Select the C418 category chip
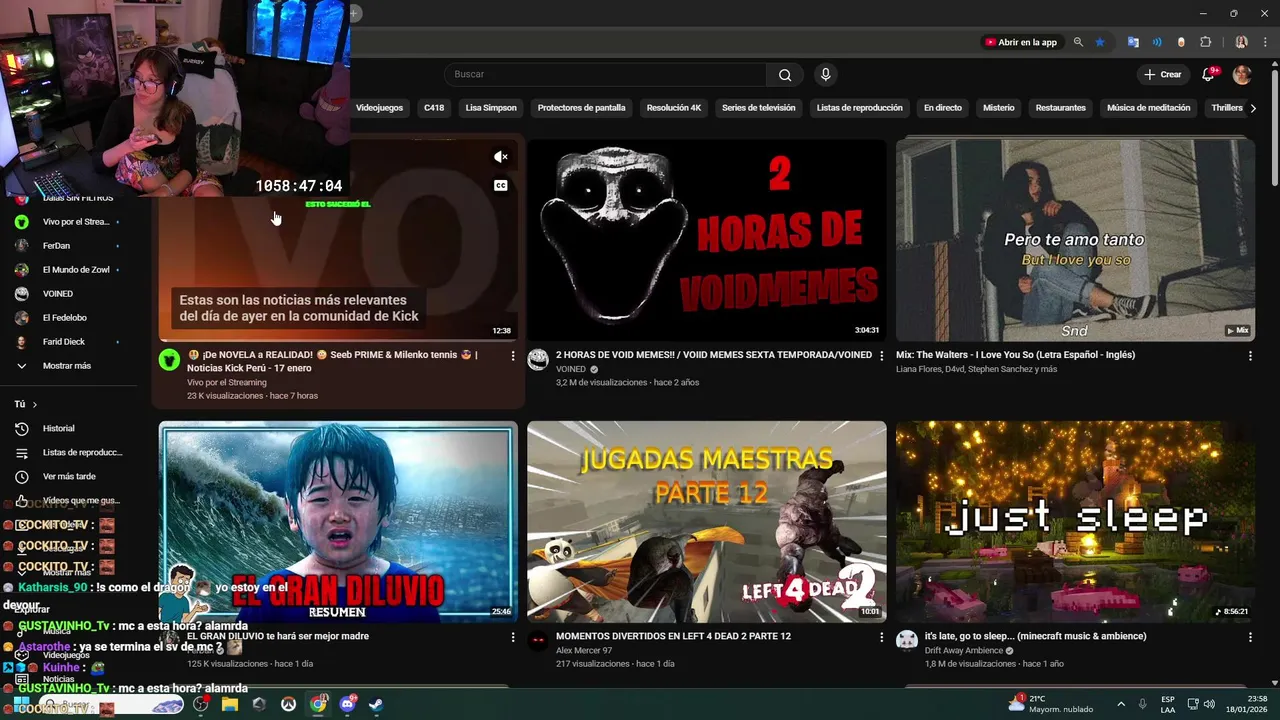Viewport: 1280px width, 720px height. click(434, 108)
